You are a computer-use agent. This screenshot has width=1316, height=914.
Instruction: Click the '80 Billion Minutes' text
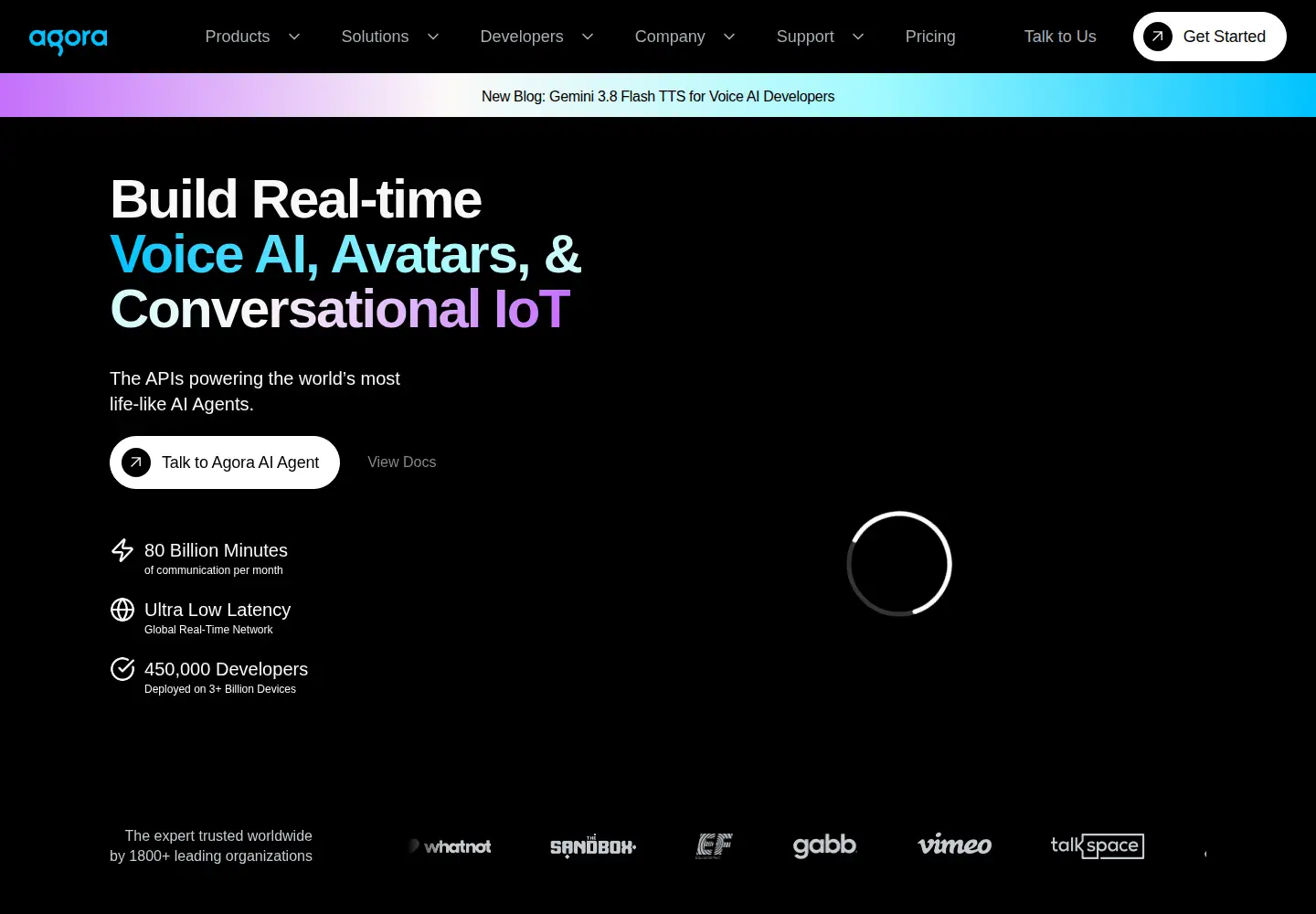click(x=216, y=550)
